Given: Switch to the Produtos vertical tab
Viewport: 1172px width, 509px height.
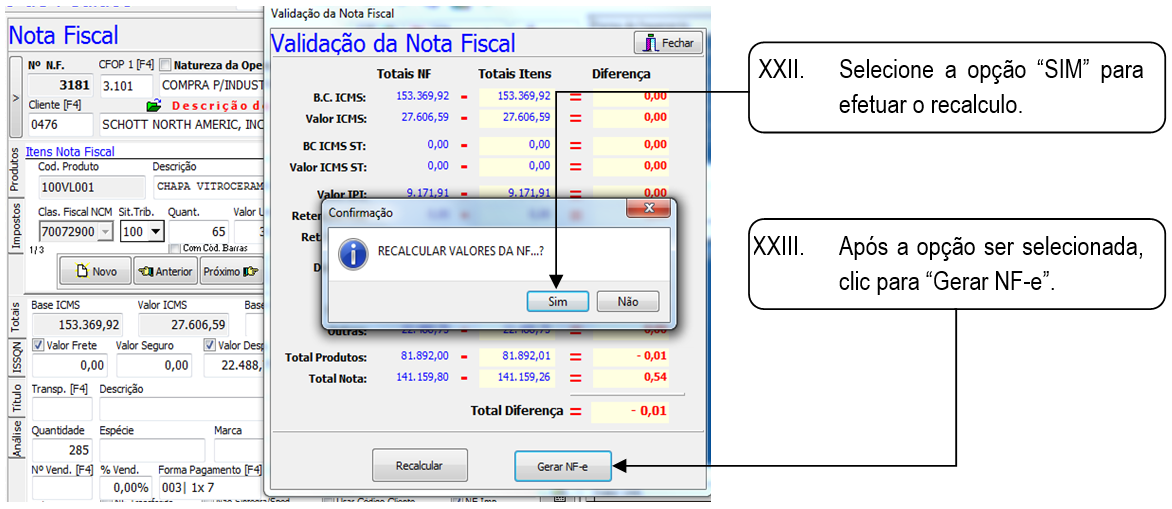Looking at the screenshot, I should click(x=16, y=171).
